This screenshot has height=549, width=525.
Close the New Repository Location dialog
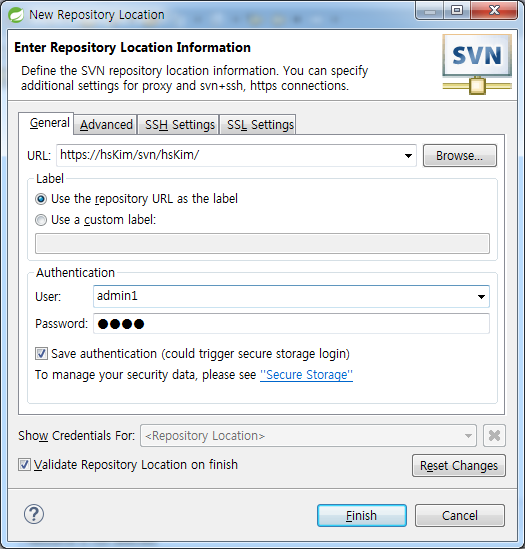pyautogui.click(x=494, y=10)
